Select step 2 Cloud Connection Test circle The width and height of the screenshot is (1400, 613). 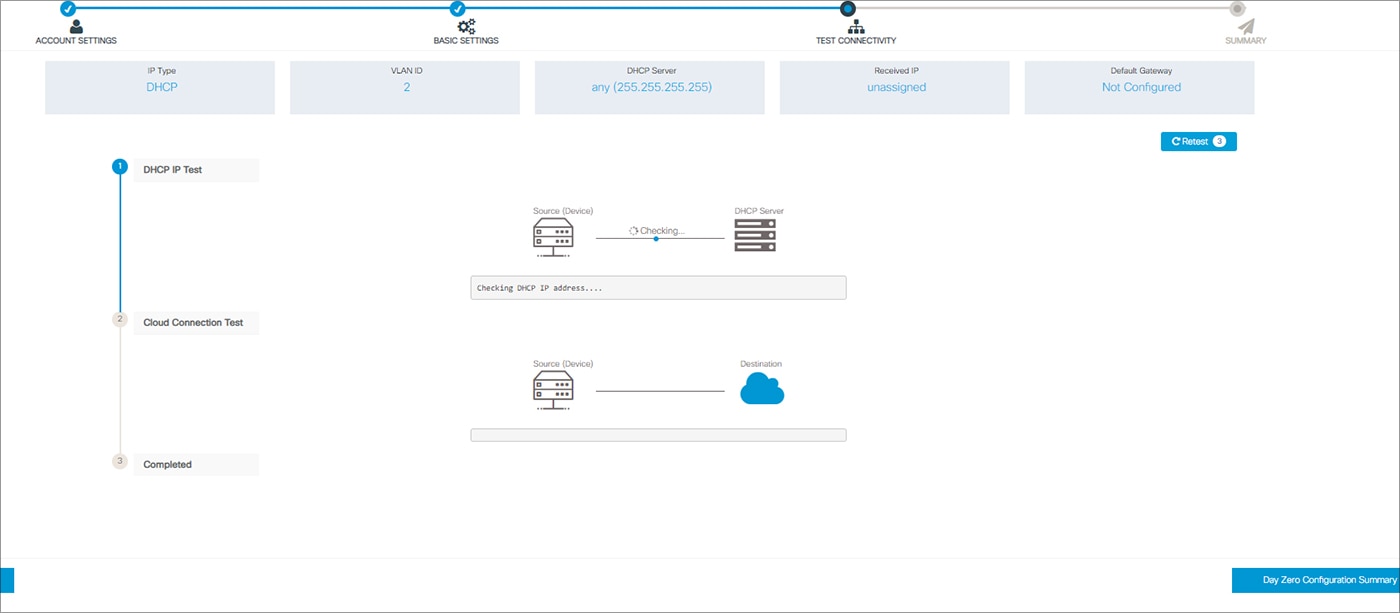point(119,319)
